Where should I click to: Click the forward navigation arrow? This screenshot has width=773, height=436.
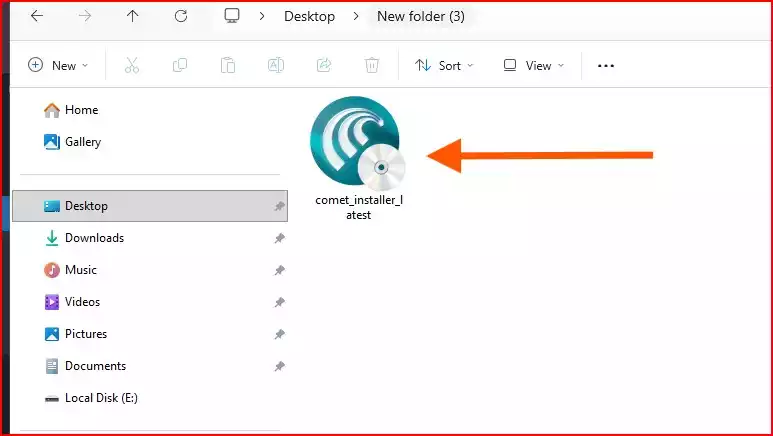85,16
